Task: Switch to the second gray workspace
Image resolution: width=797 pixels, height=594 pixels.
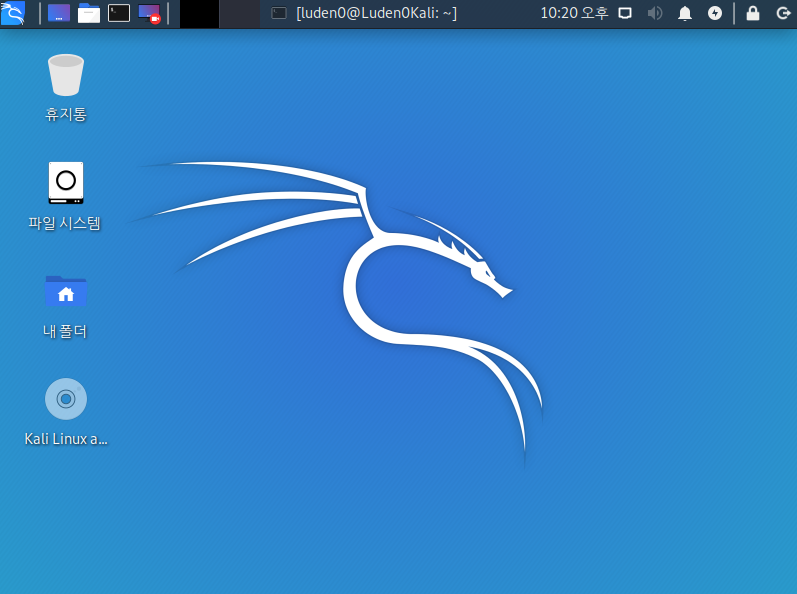Action: [239, 14]
